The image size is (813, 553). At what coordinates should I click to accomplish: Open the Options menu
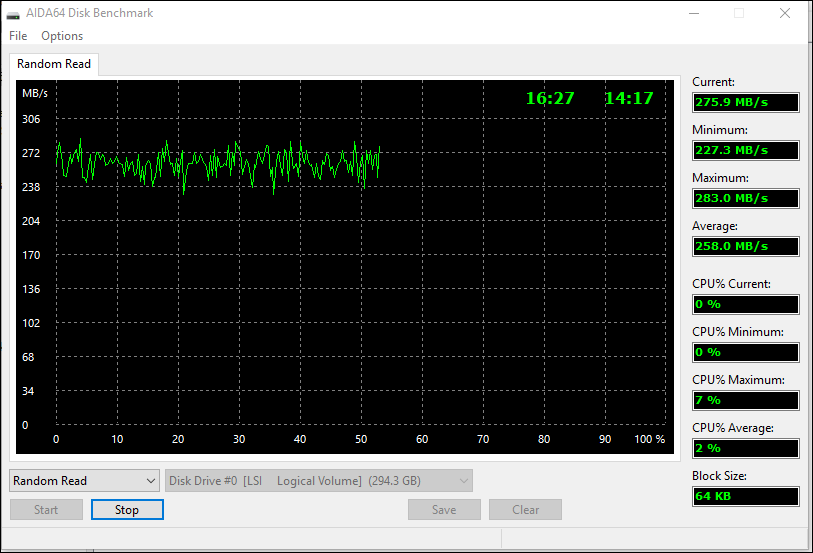[62, 36]
